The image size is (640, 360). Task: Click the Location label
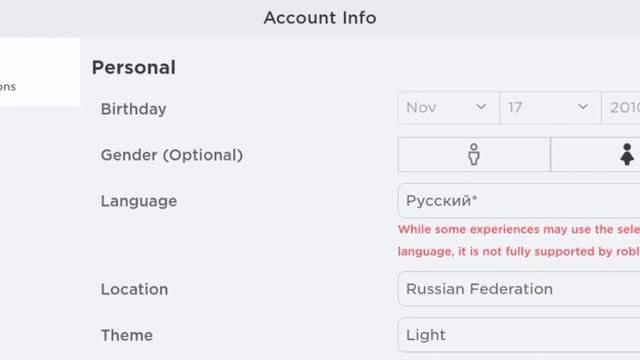click(134, 289)
